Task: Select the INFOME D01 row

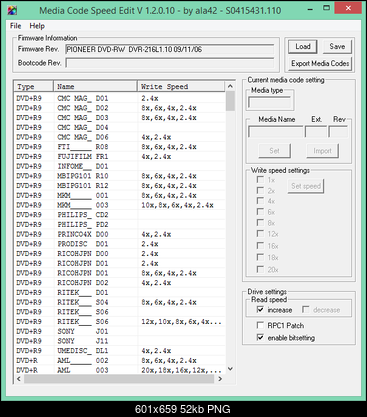Action: click(x=120, y=166)
